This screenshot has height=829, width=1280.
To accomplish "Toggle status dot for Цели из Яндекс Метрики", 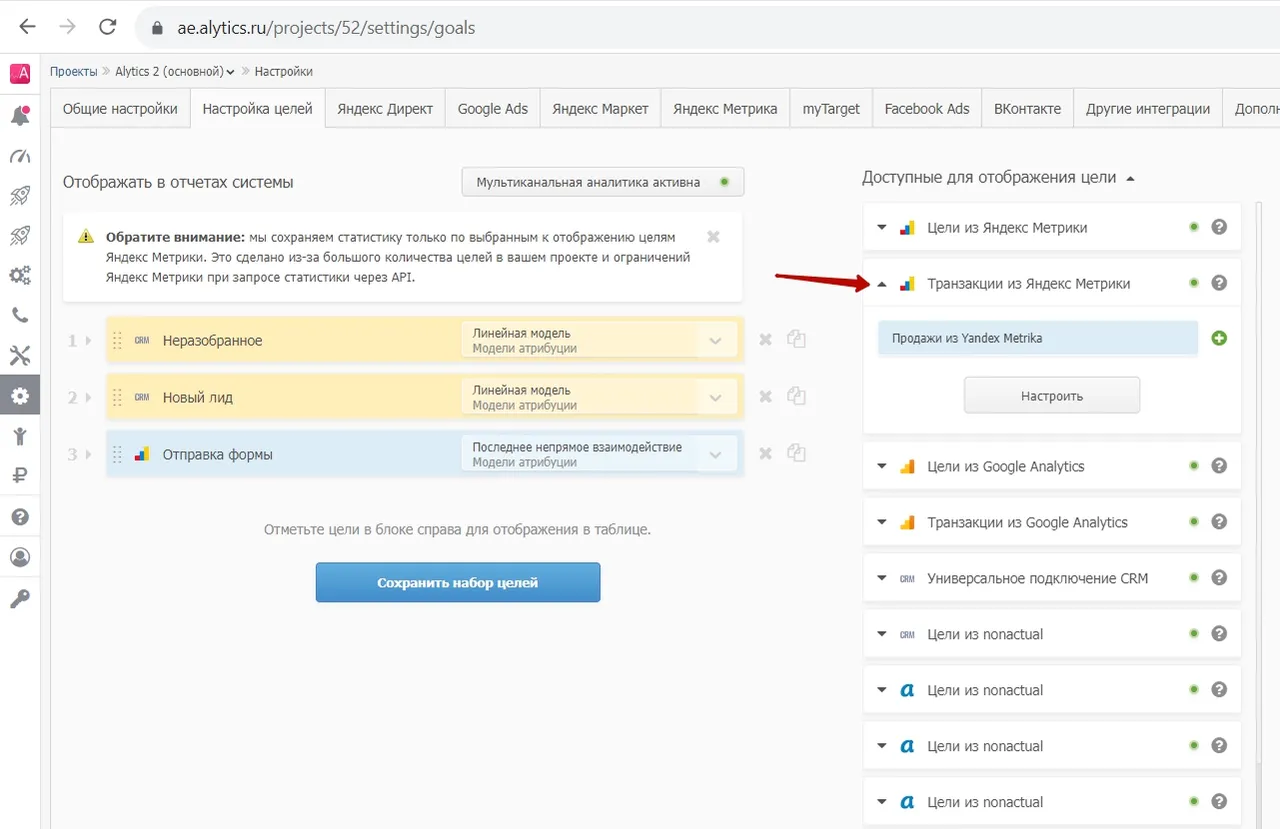I will (1194, 227).
